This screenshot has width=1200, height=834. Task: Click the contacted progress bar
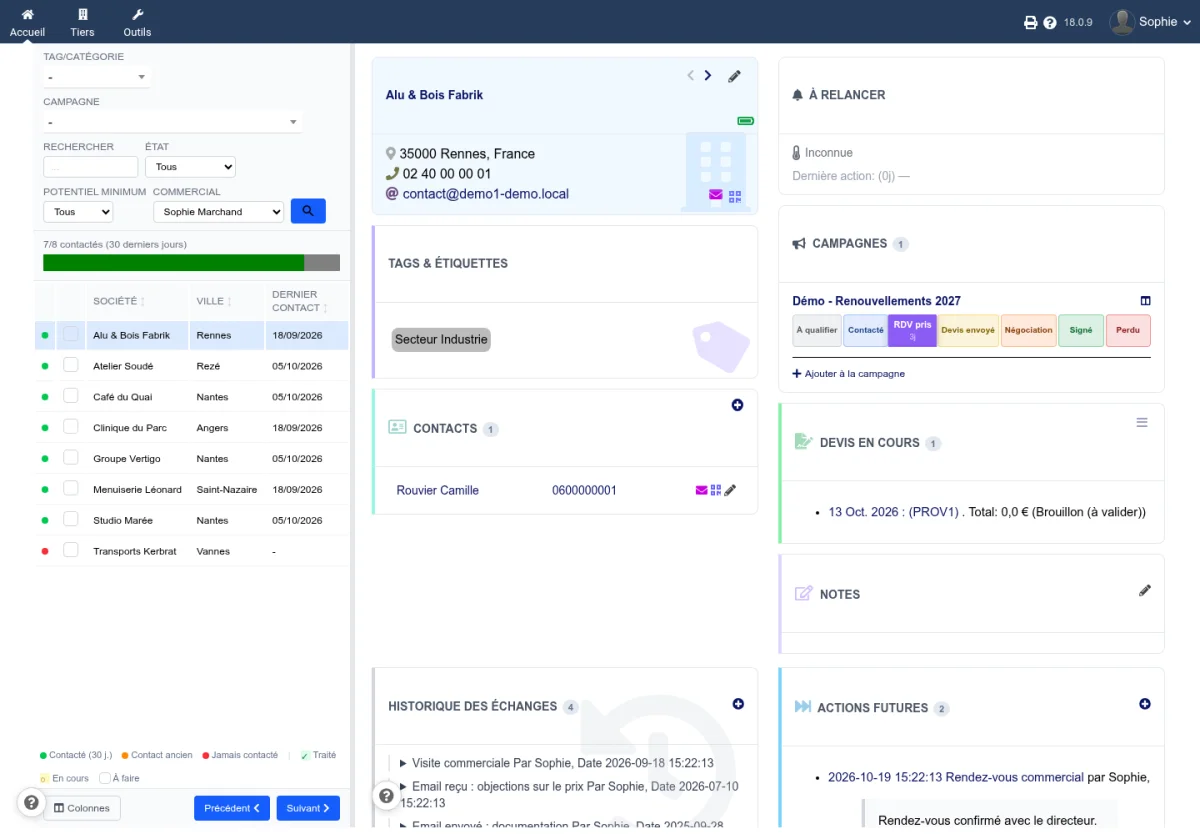(191, 263)
